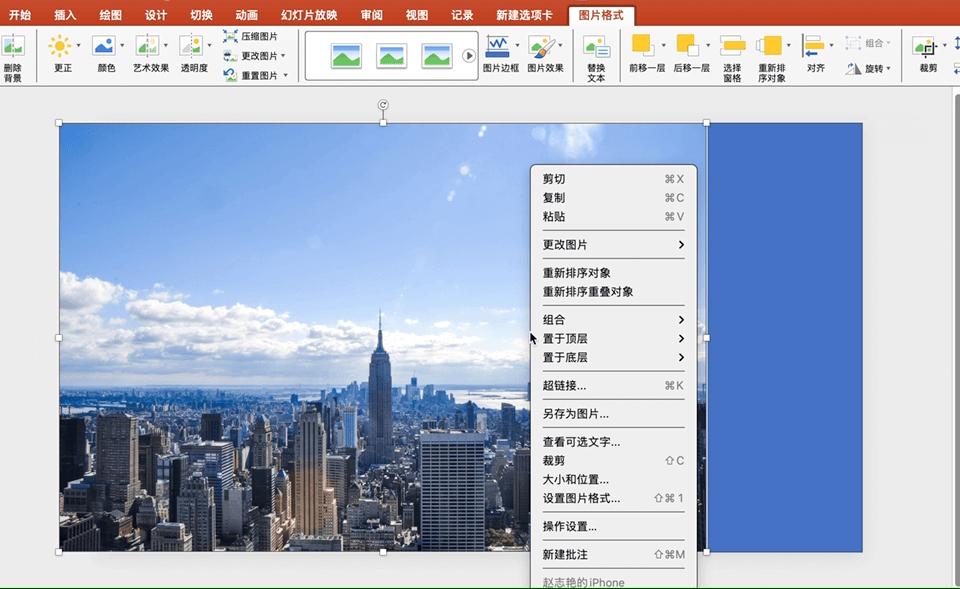Click the 替换文本 alt text icon

click(596, 47)
